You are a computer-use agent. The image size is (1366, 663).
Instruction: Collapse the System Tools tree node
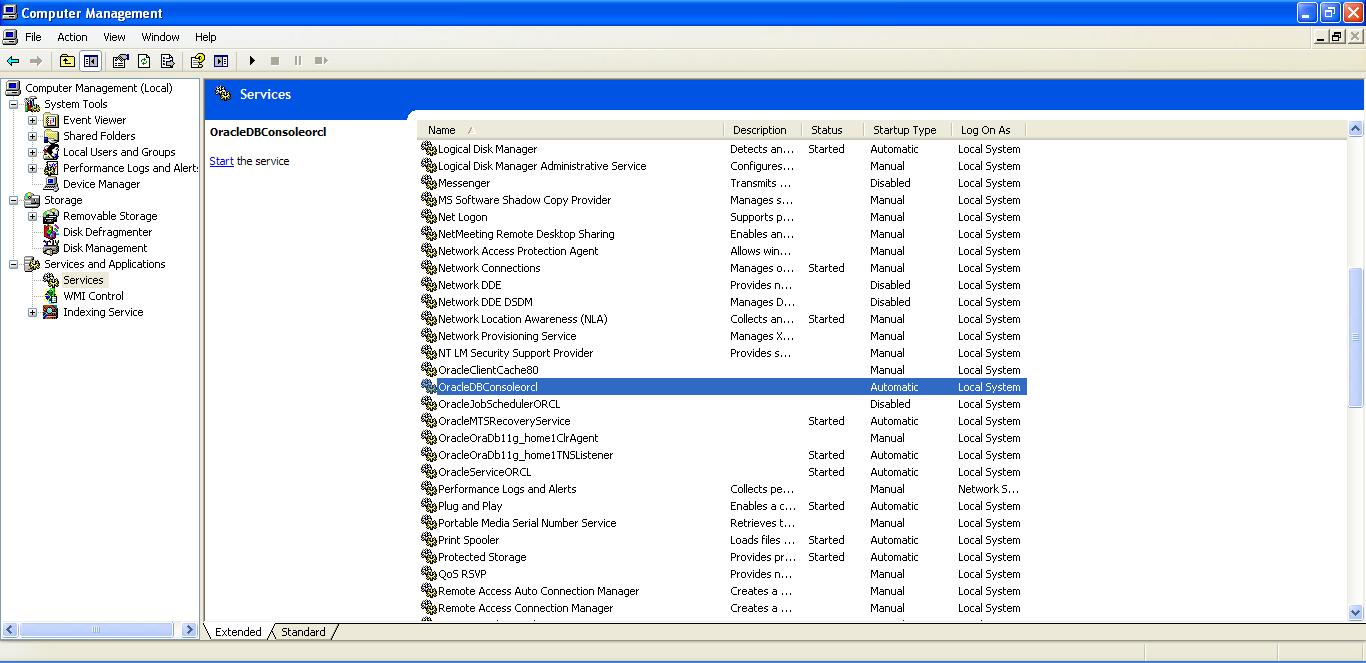(x=14, y=104)
